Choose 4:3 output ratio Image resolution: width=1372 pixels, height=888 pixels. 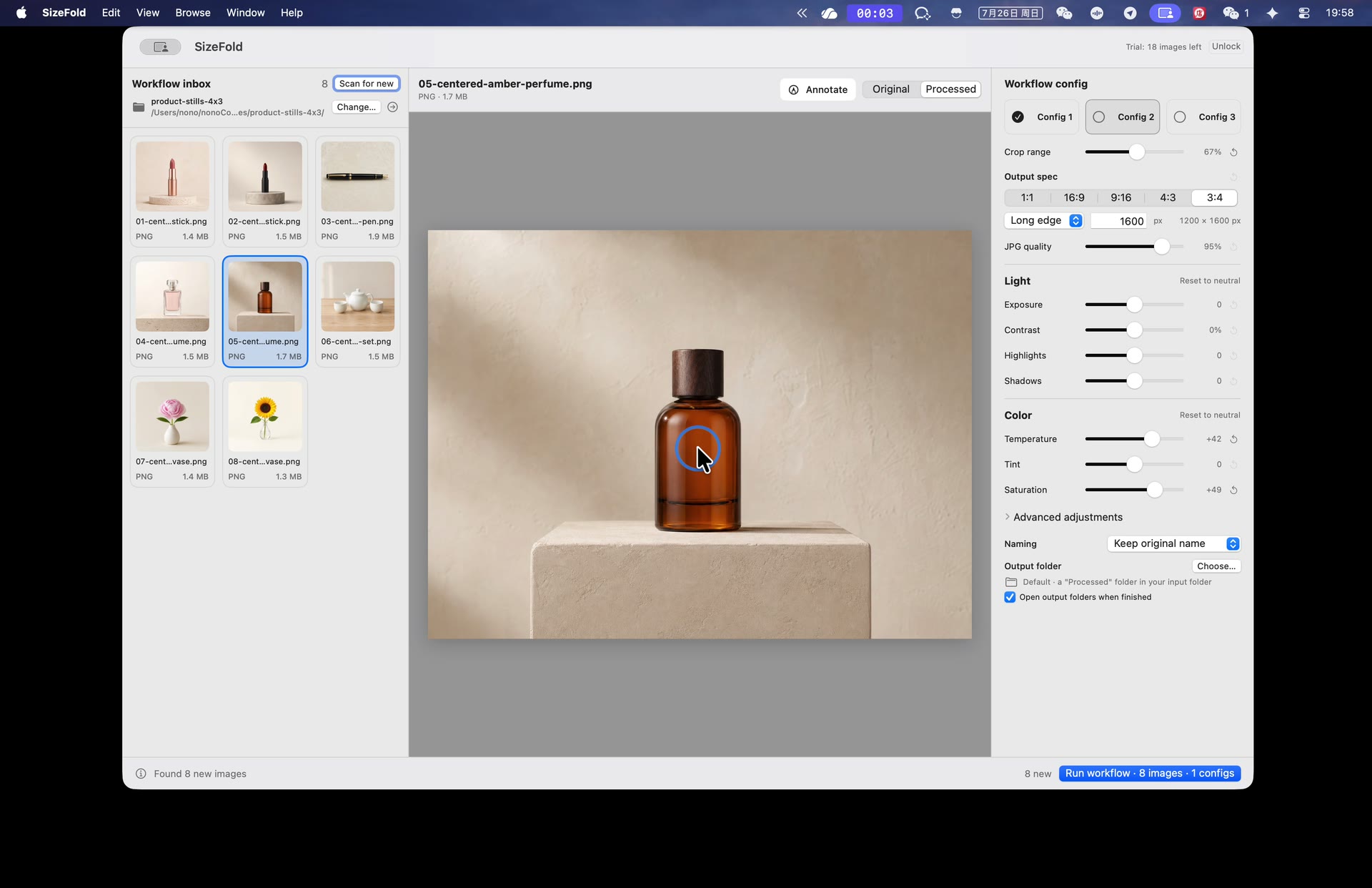tap(1168, 198)
